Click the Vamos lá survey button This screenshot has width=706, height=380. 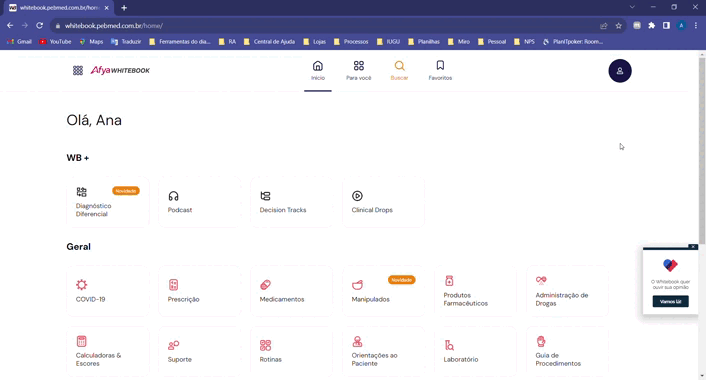(670, 301)
